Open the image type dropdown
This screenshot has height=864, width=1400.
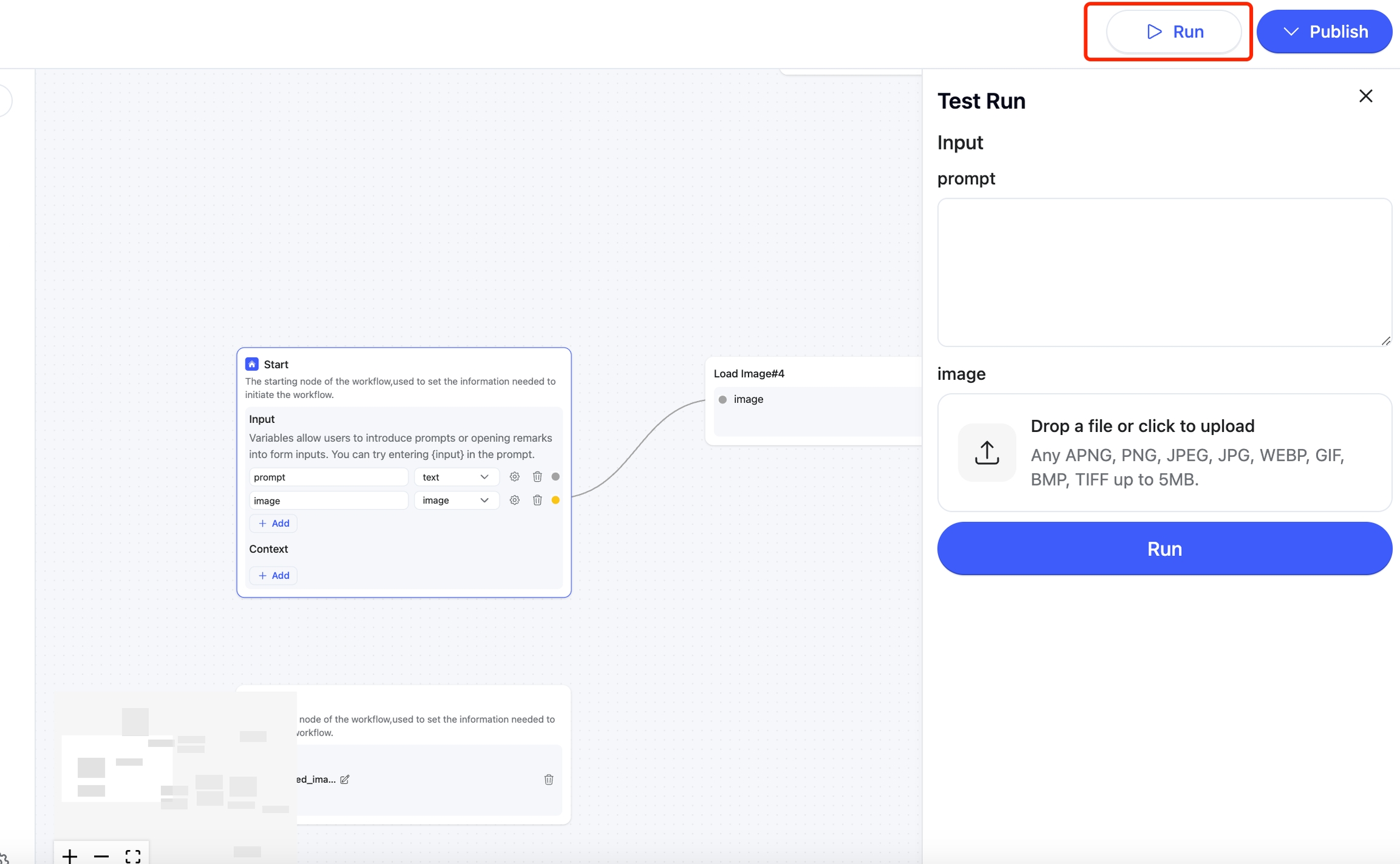[456, 500]
